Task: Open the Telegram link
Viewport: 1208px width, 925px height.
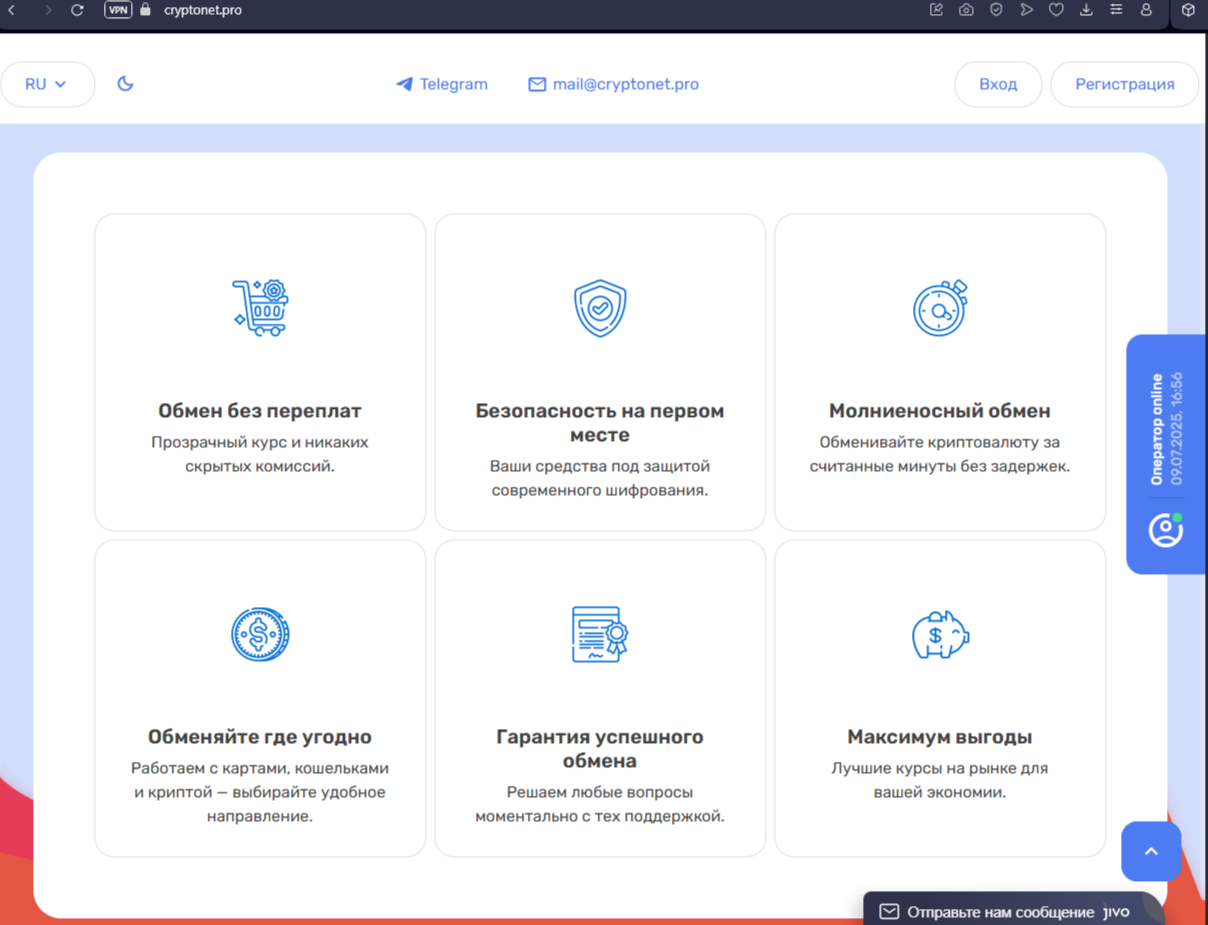Action: coord(442,84)
